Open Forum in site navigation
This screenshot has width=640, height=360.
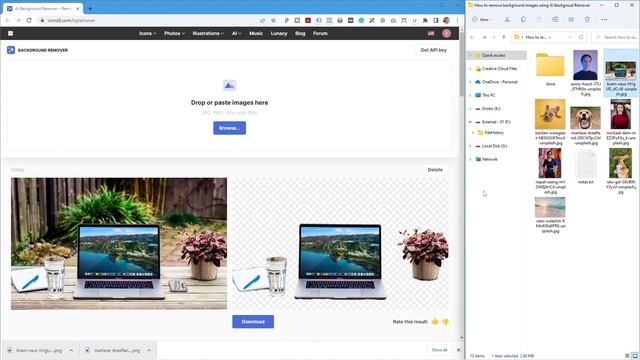320,33
